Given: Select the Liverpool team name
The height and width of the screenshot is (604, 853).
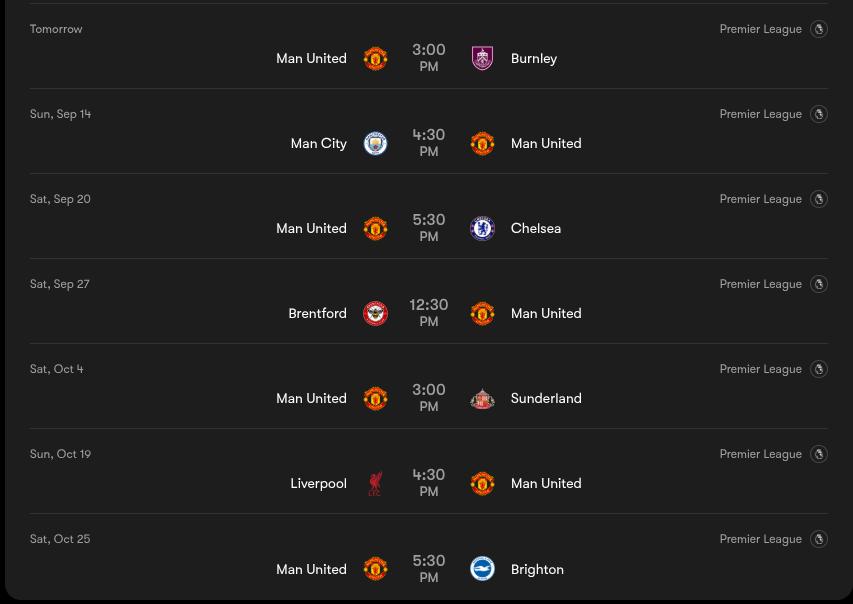Looking at the screenshot, I should pos(318,483).
